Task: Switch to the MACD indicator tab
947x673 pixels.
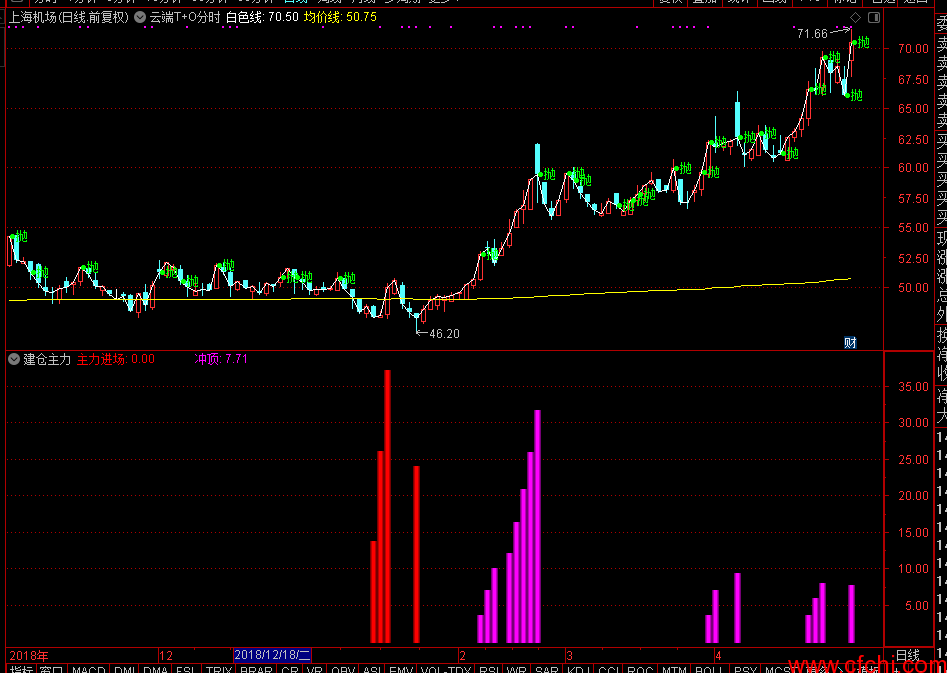Action: (89, 669)
